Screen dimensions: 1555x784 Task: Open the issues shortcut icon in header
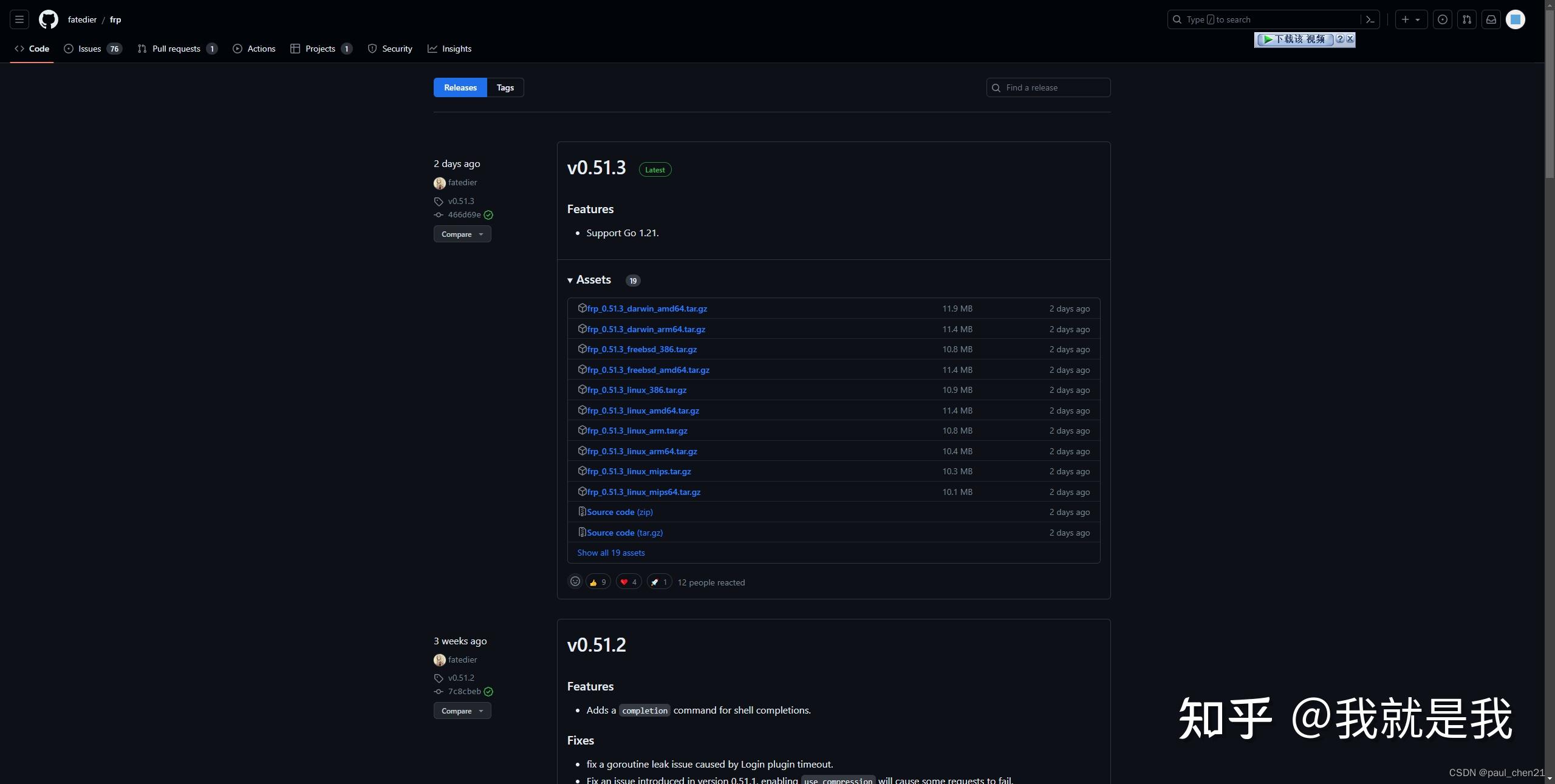[1443, 19]
